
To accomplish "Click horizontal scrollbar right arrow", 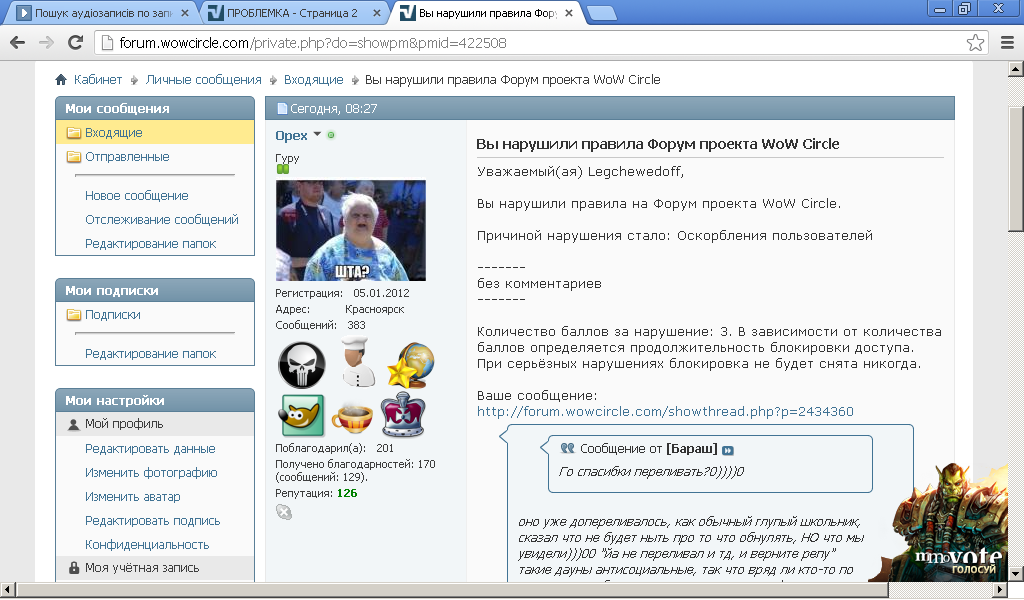I will pos(1000,590).
